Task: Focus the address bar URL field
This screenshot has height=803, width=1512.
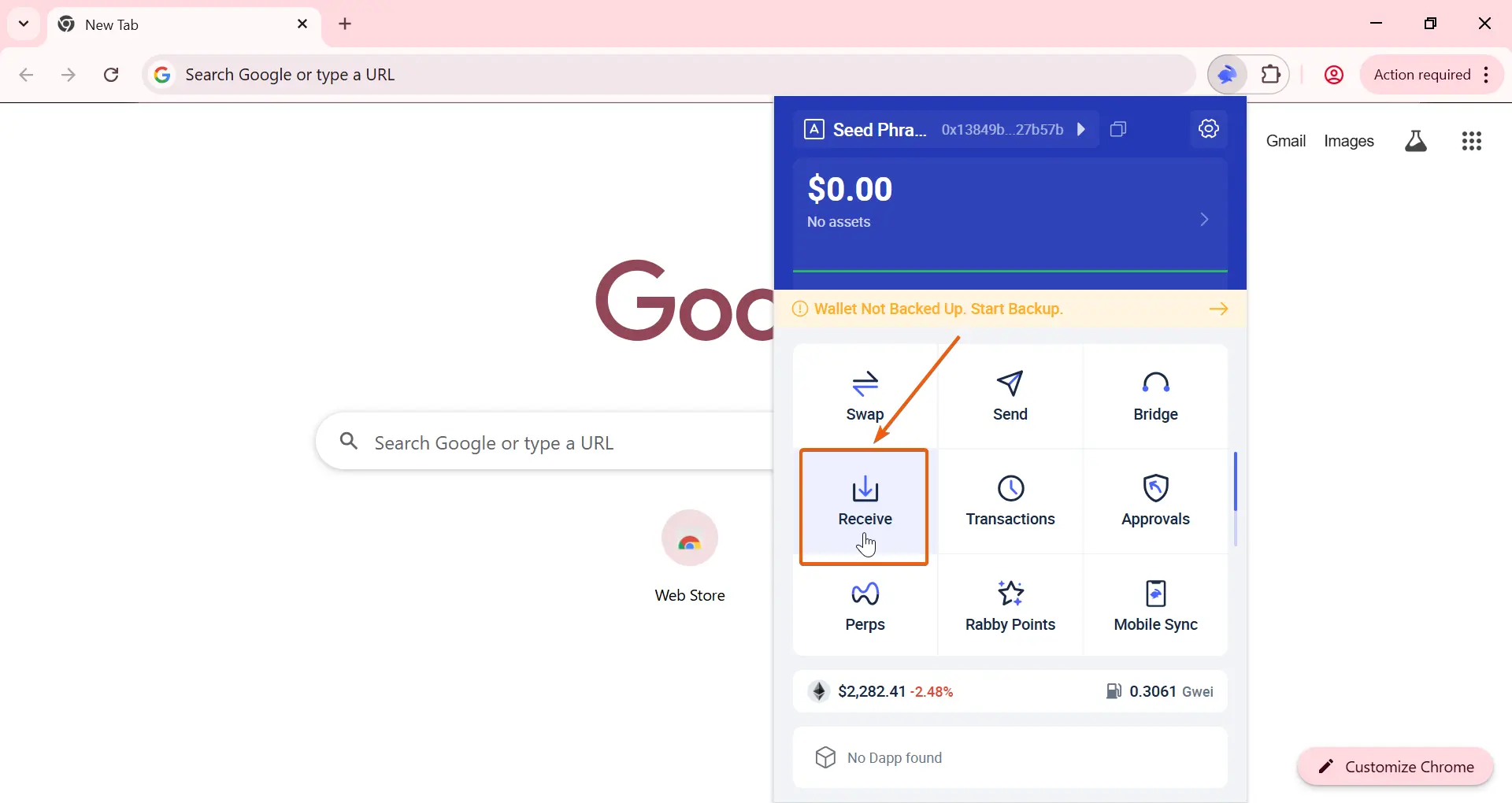Action: 669,75
